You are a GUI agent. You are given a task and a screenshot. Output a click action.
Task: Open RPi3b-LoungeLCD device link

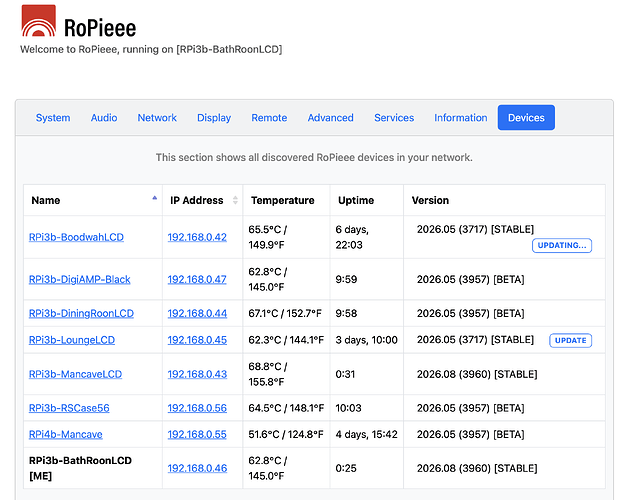click(72, 340)
